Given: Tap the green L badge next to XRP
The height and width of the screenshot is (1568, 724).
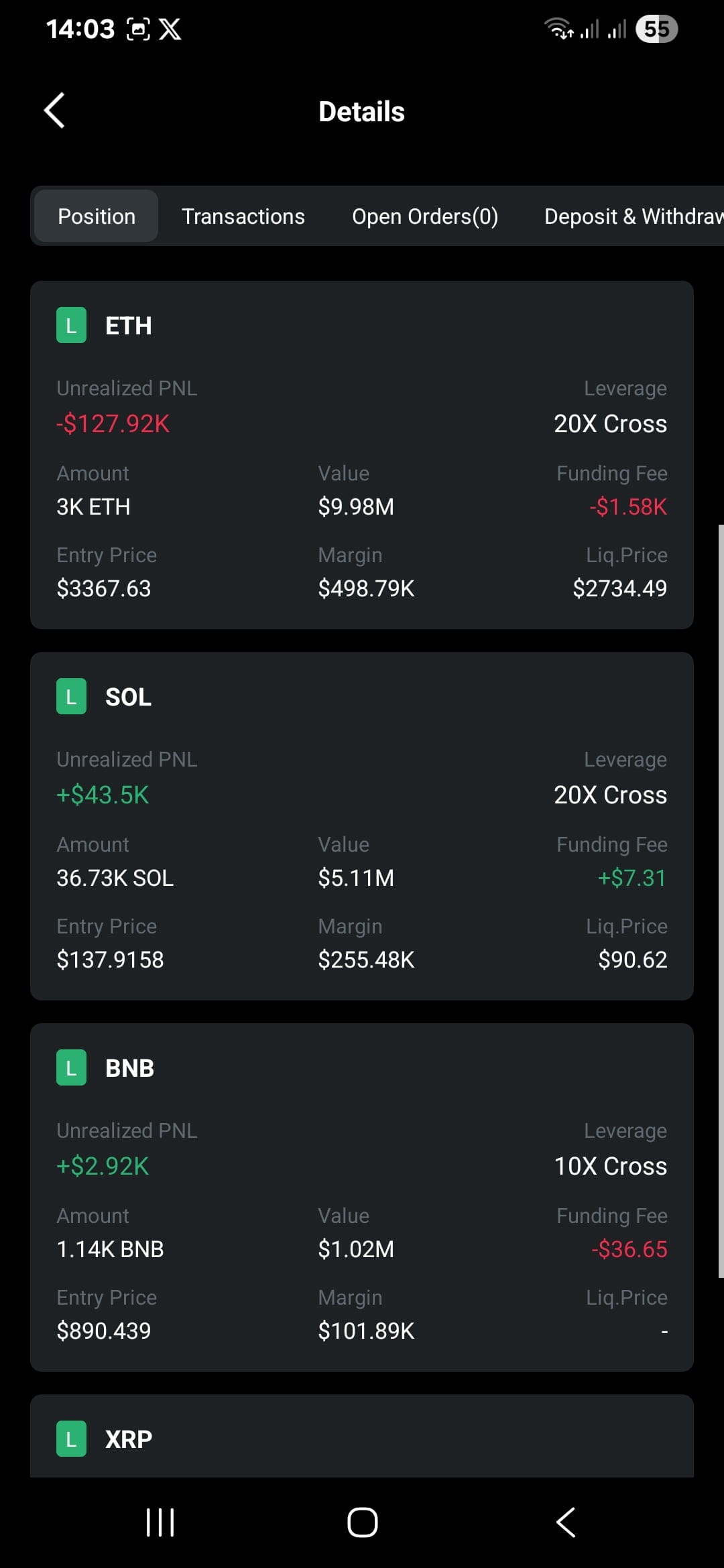Looking at the screenshot, I should (71, 1439).
